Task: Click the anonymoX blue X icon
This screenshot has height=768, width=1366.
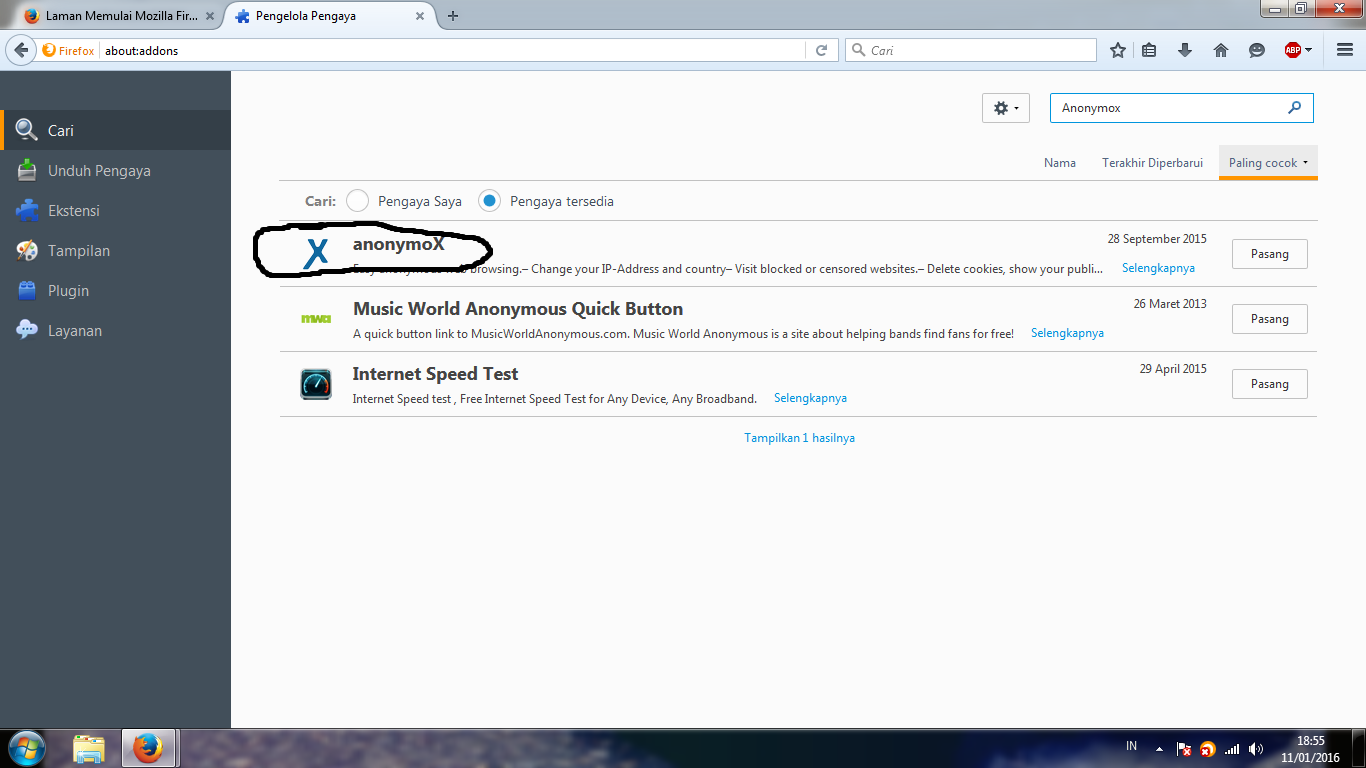Action: 316,254
